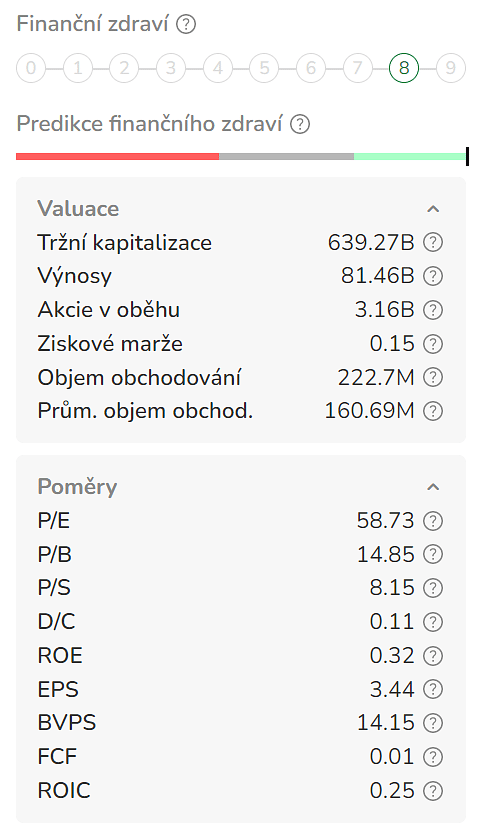Open info icon next to FCF
481x830 pixels.
[433, 757]
